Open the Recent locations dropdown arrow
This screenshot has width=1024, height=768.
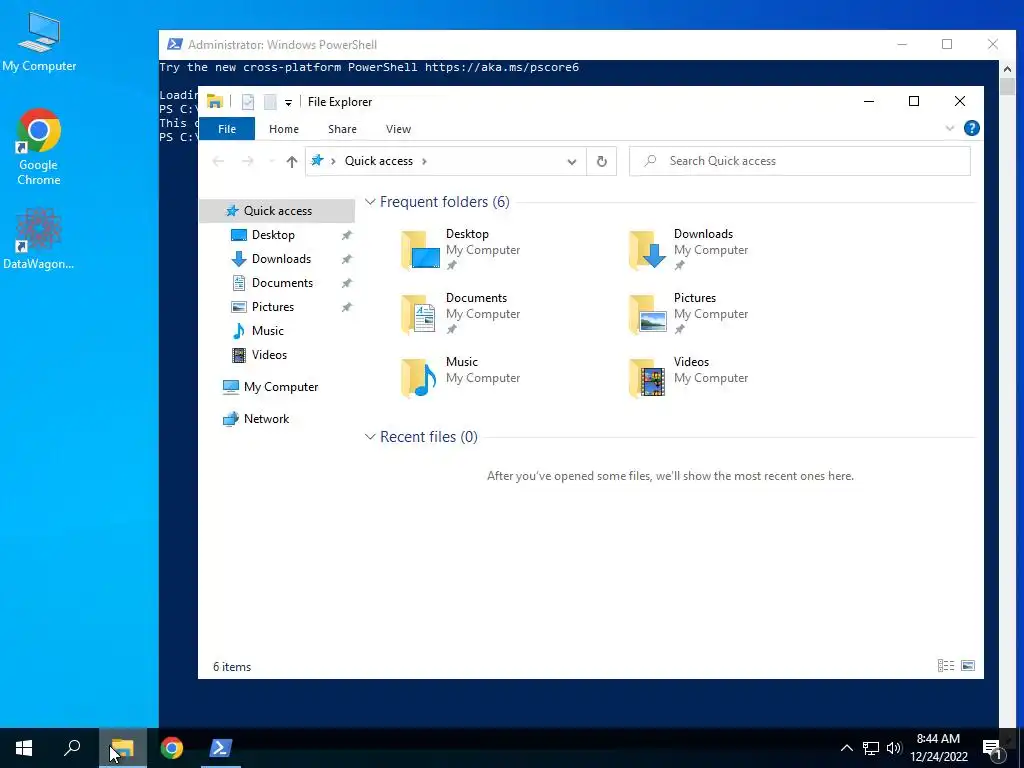coord(271,161)
